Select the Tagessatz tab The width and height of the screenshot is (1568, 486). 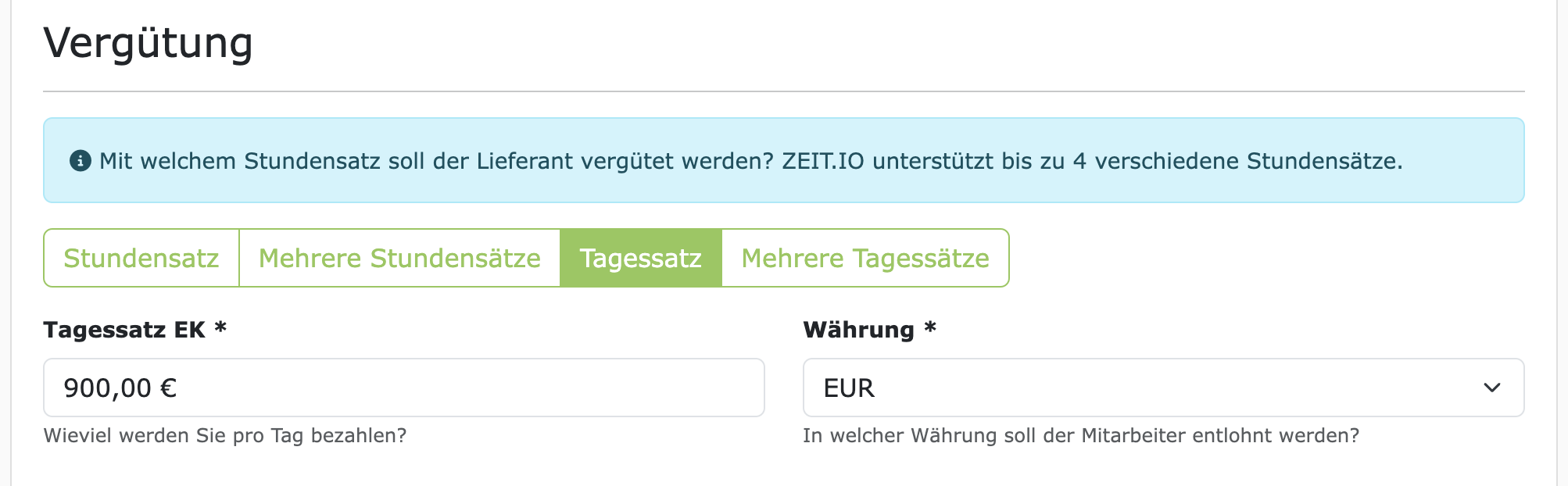[x=641, y=258]
